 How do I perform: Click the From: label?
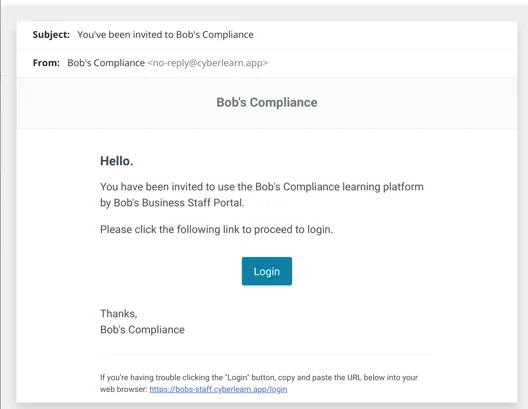(46, 63)
